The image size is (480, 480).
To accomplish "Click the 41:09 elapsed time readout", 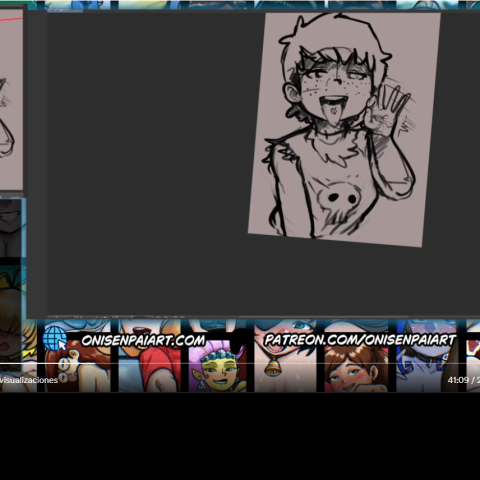I will pos(458,380).
